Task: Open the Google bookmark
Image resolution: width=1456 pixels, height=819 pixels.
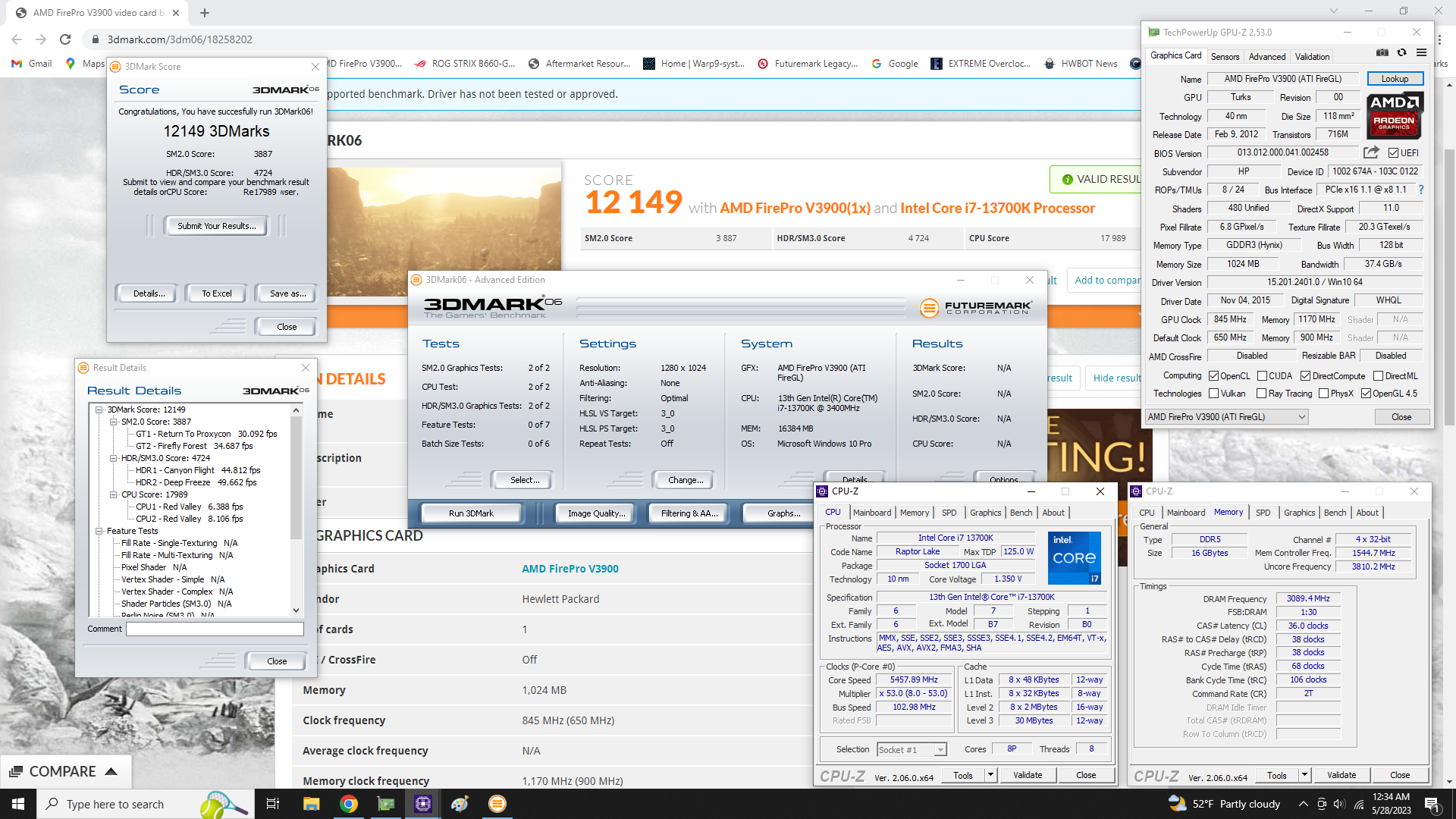Action: 894,64
